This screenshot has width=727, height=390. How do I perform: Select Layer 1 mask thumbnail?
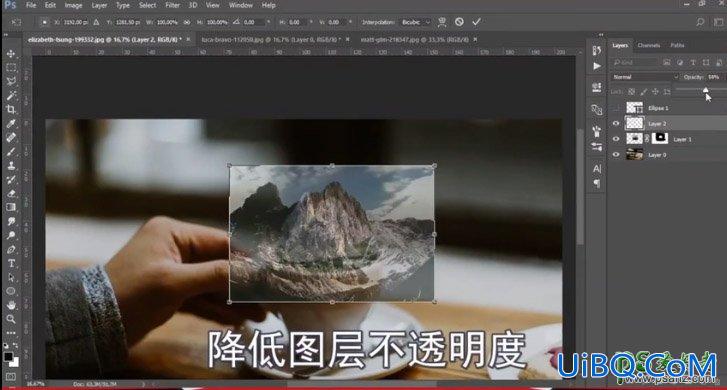tap(660, 138)
